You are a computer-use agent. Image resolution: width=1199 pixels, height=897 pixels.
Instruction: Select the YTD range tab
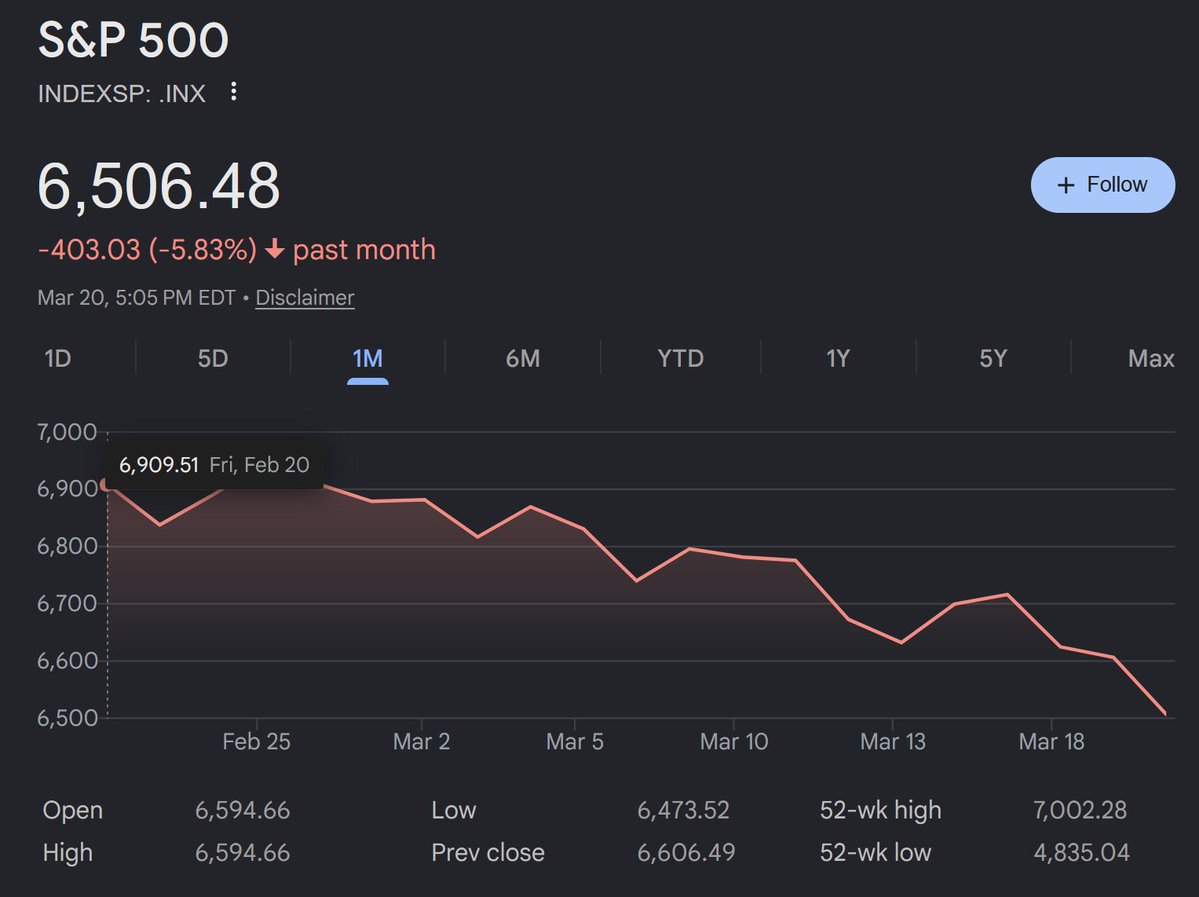[681, 358]
